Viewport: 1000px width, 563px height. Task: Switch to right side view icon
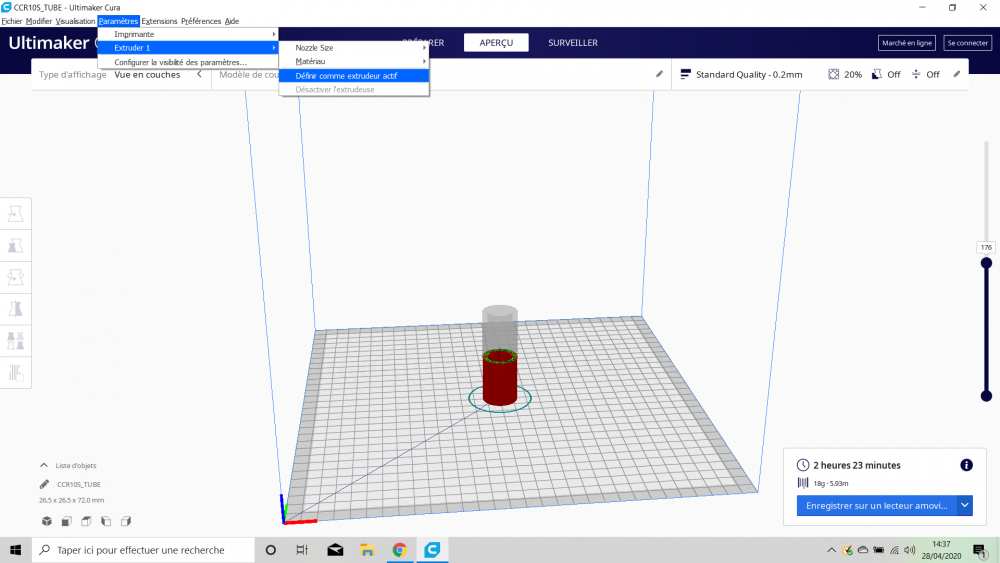click(x=126, y=521)
